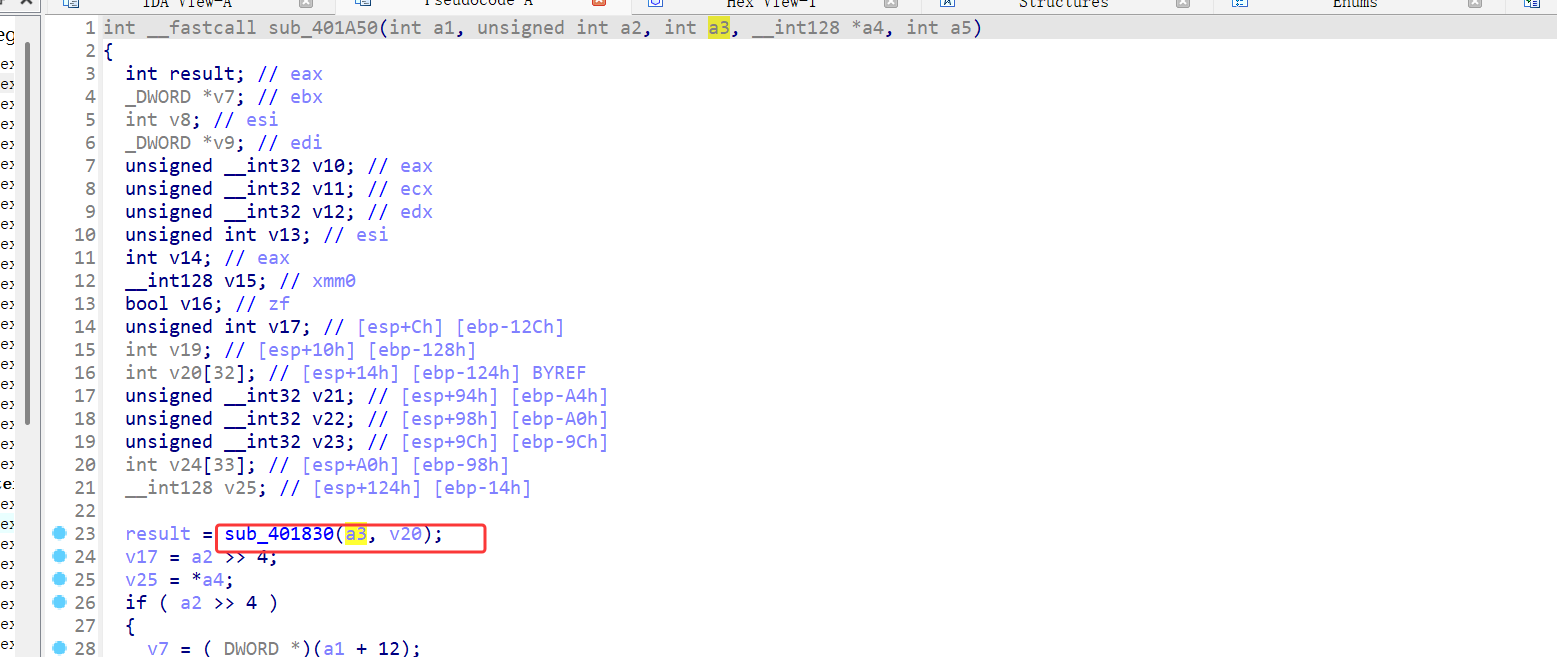Switch to the Hex View-1 tab
The height and width of the screenshot is (657, 1557).
tap(770, 4)
